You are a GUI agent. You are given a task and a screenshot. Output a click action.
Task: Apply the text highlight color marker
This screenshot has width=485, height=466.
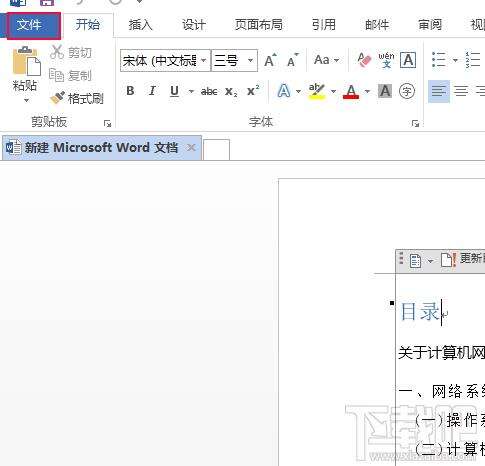click(x=316, y=91)
